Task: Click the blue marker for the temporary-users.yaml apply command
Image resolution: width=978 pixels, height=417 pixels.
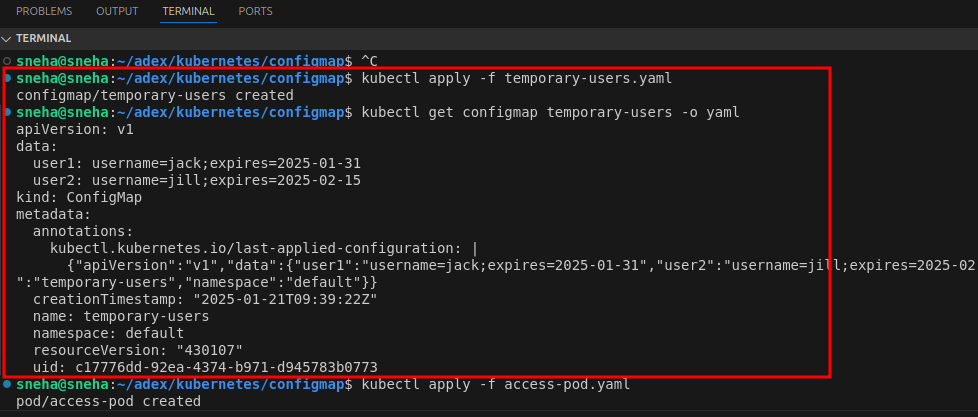Action: tap(8, 77)
